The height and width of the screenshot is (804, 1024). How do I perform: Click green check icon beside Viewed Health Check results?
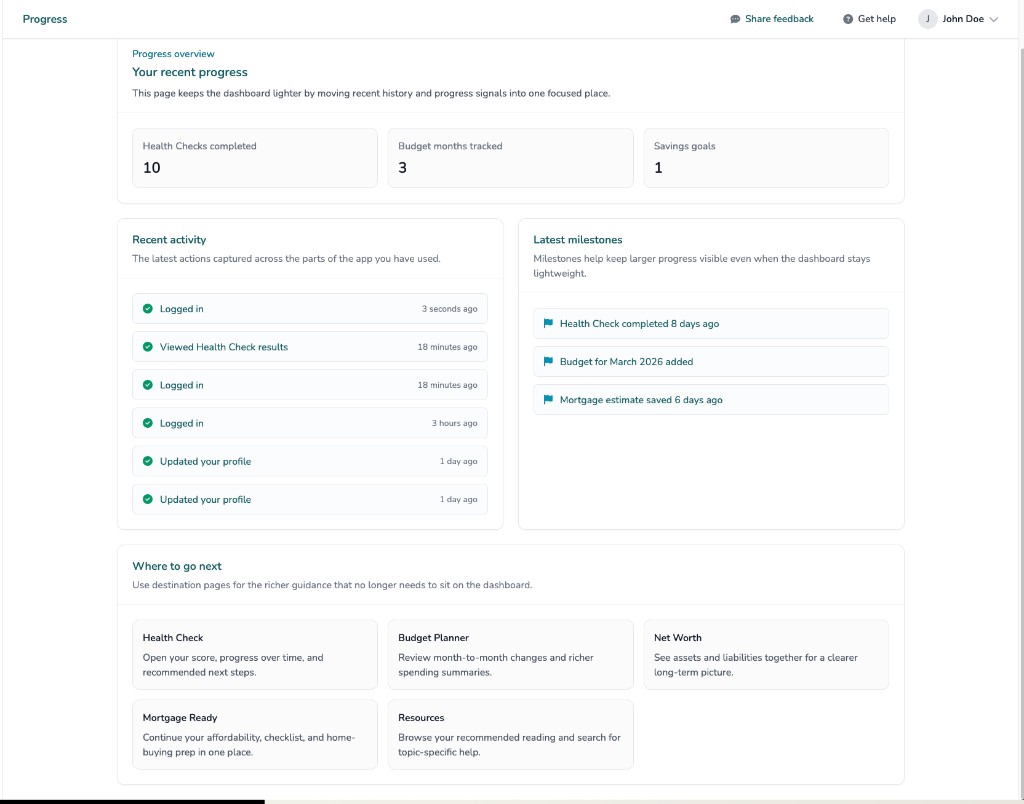148,347
